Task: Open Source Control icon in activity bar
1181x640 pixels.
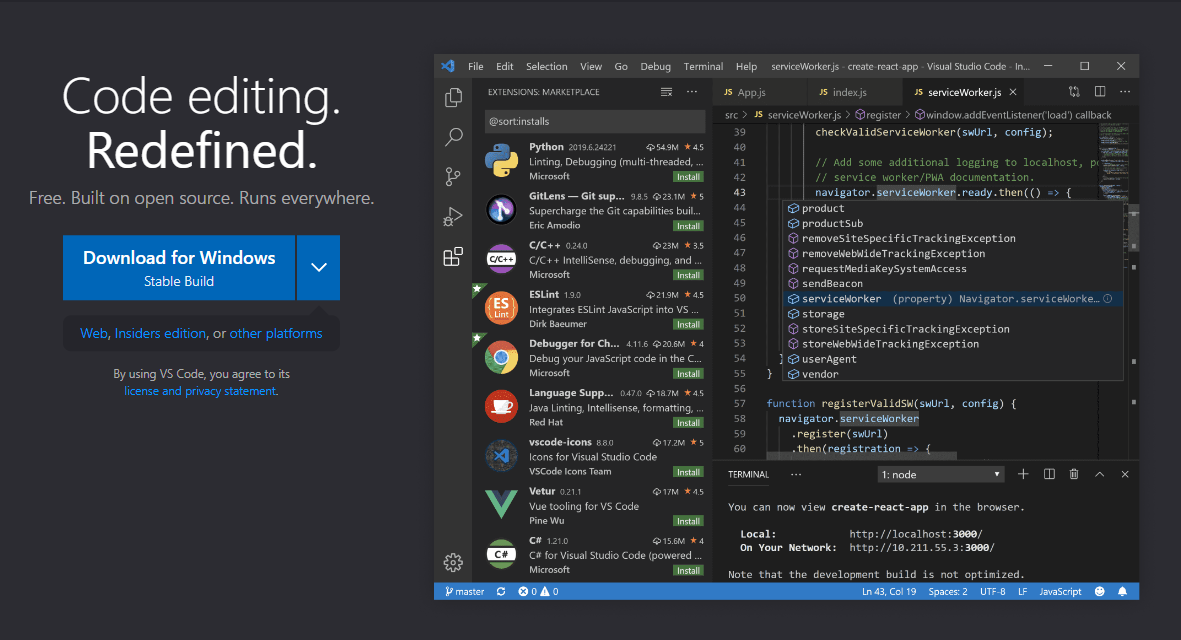Action: [453, 177]
